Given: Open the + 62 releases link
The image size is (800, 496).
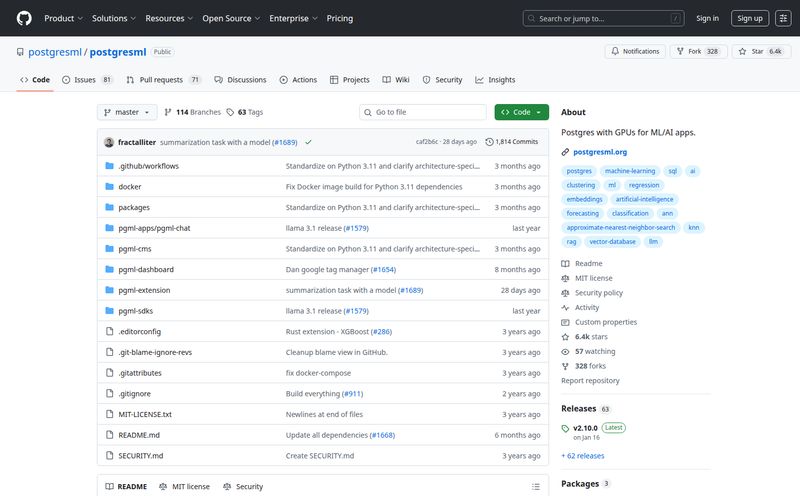Looking at the screenshot, I should [583, 456].
